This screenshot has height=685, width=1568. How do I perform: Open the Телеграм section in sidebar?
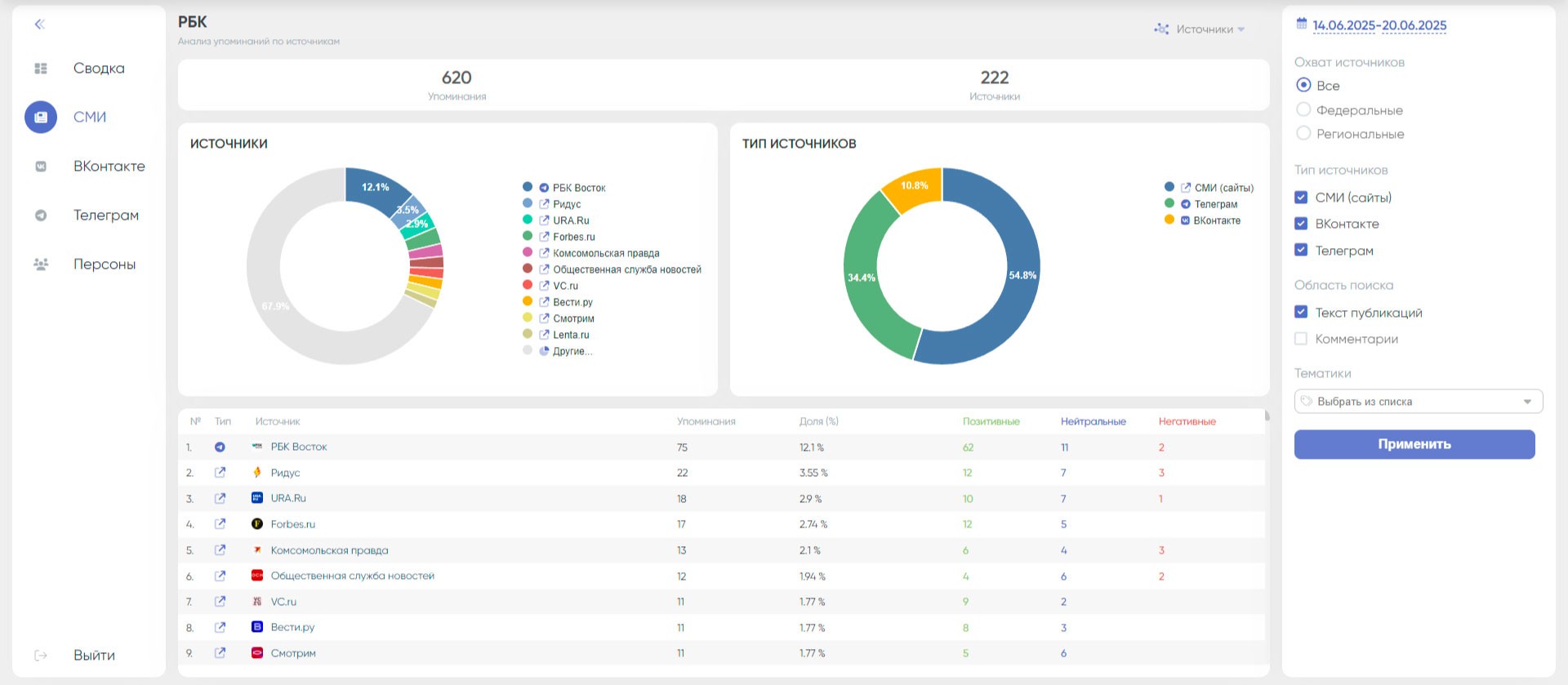tap(105, 216)
